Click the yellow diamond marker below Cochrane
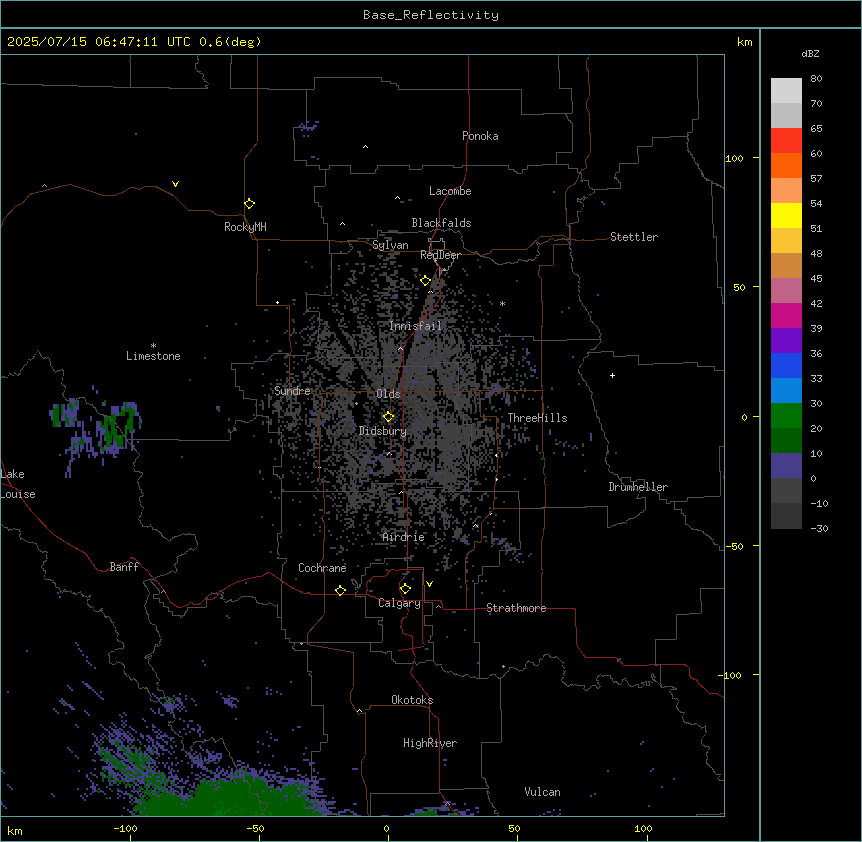 click(340, 590)
